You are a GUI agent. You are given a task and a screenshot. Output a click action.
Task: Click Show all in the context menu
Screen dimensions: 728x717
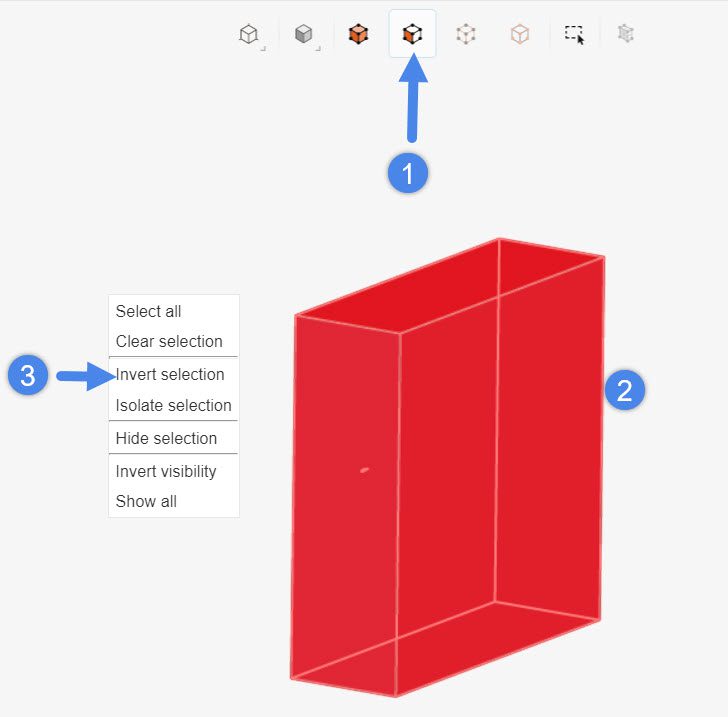(x=146, y=501)
